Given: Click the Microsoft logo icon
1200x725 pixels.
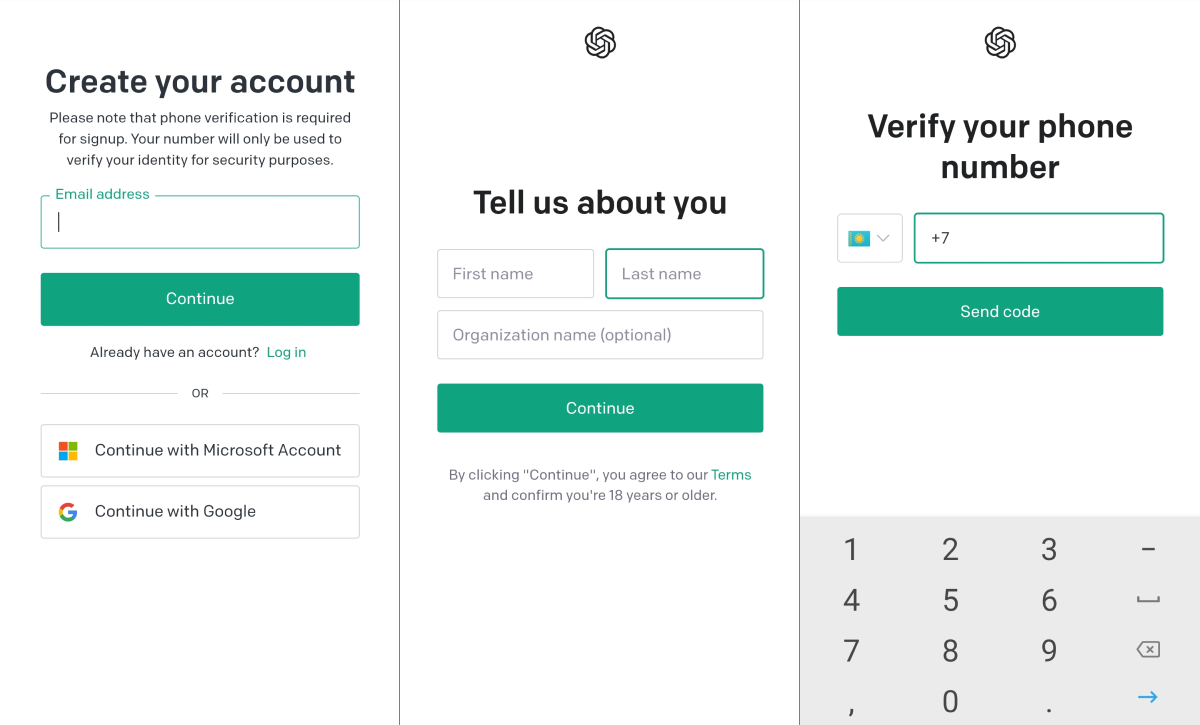Looking at the screenshot, I should tap(68, 451).
